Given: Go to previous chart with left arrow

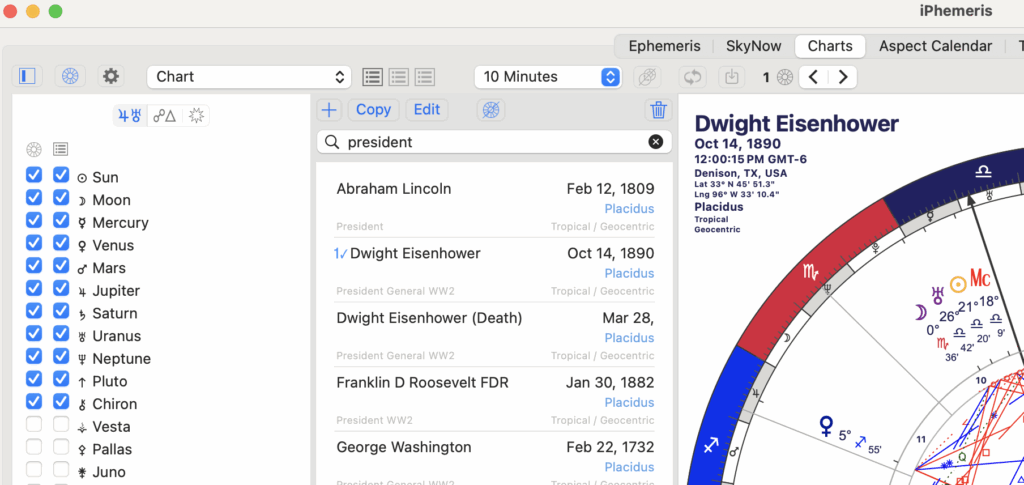Looking at the screenshot, I should (813, 77).
